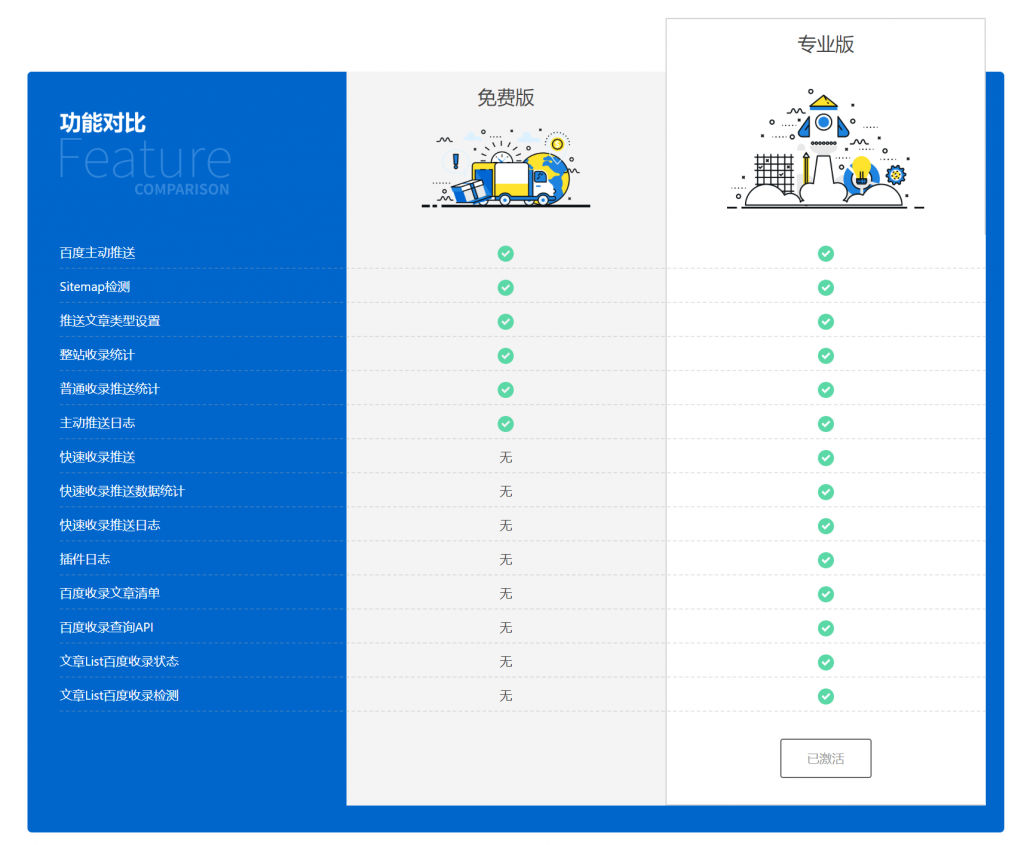Toggle the 快速收录推送日志 check under 专业版
The width and height of the screenshot is (1024, 845).
[826, 526]
